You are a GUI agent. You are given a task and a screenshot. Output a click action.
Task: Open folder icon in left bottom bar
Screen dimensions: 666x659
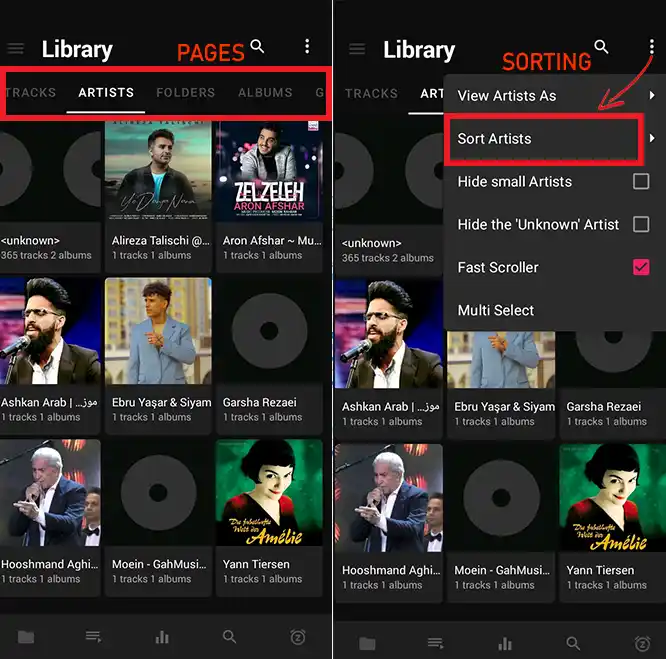click(x=26, y=637)
